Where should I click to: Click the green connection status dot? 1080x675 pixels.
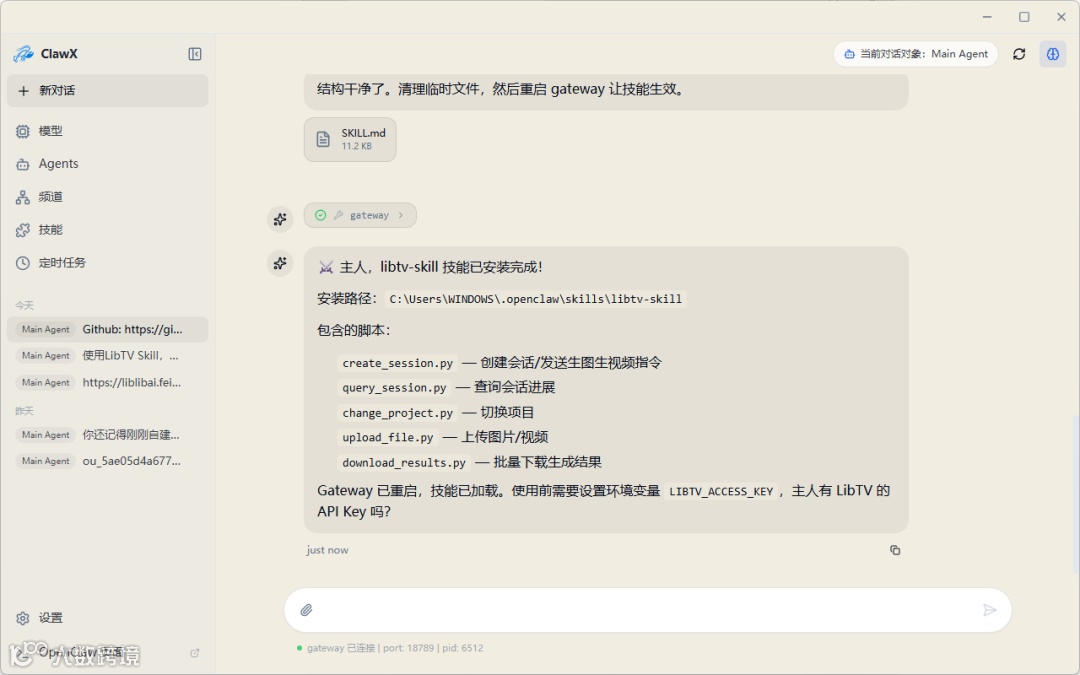[x=299, y=647]
